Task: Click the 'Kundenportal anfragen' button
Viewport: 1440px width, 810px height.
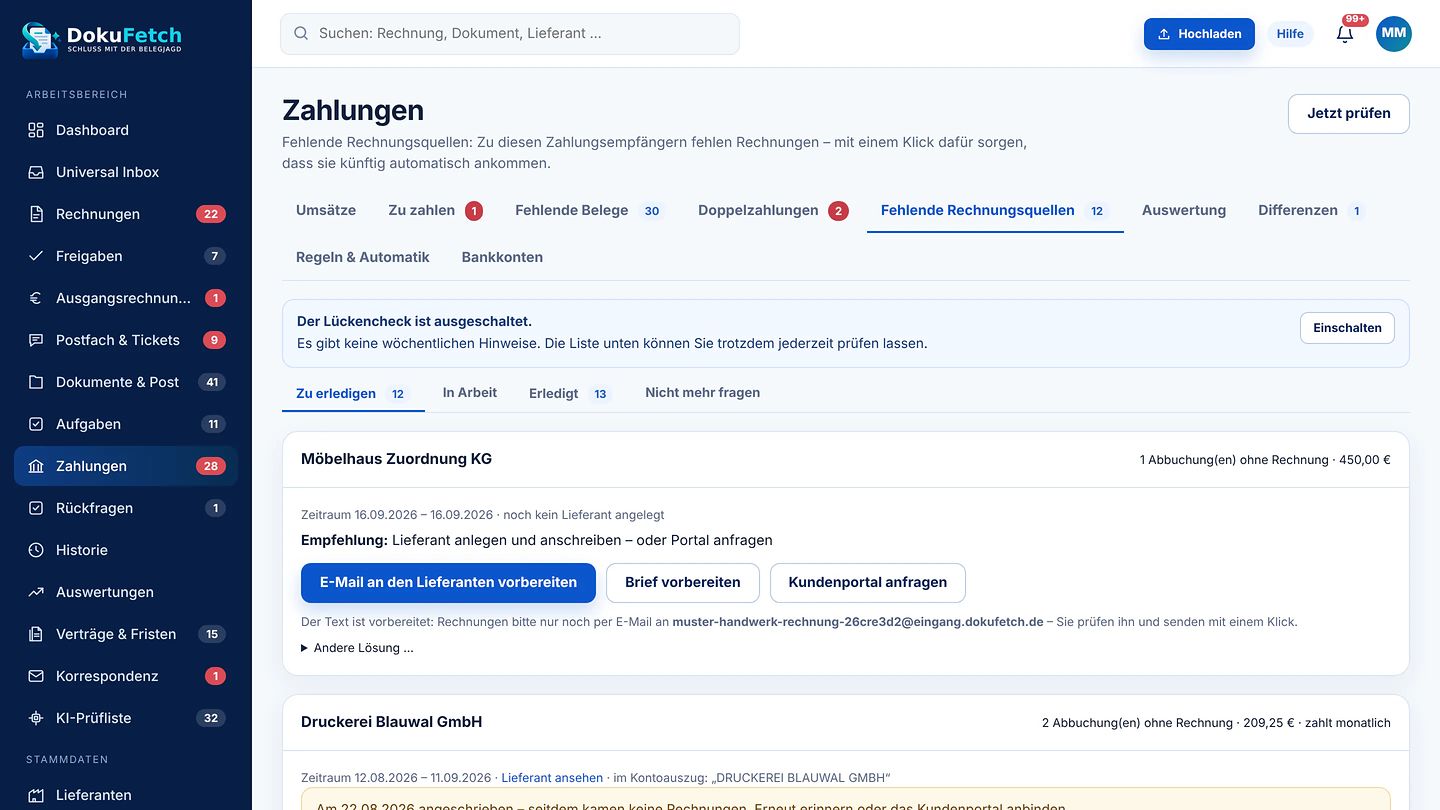Action: (868, 582)
